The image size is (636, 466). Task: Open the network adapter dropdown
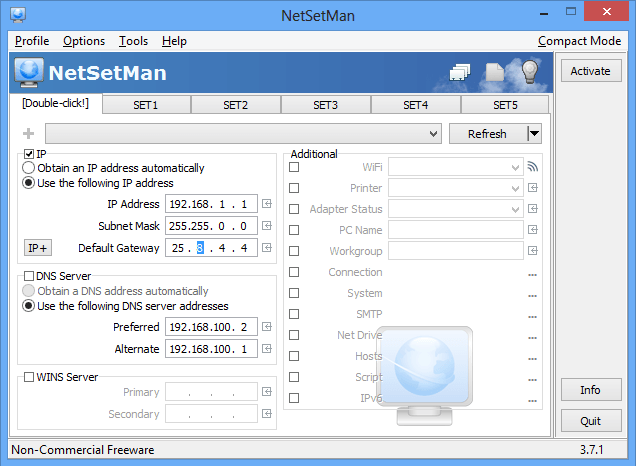pyautogui.click(x=243, y=133)
